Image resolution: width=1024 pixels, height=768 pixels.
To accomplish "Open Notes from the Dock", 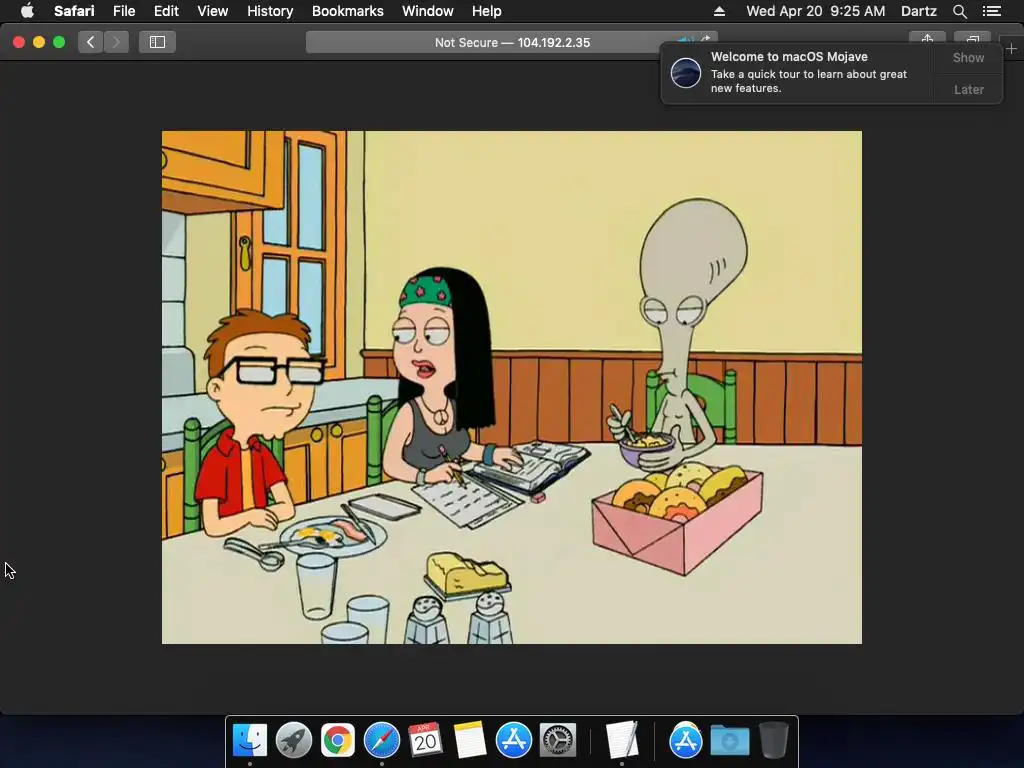I will coord(470,740).
